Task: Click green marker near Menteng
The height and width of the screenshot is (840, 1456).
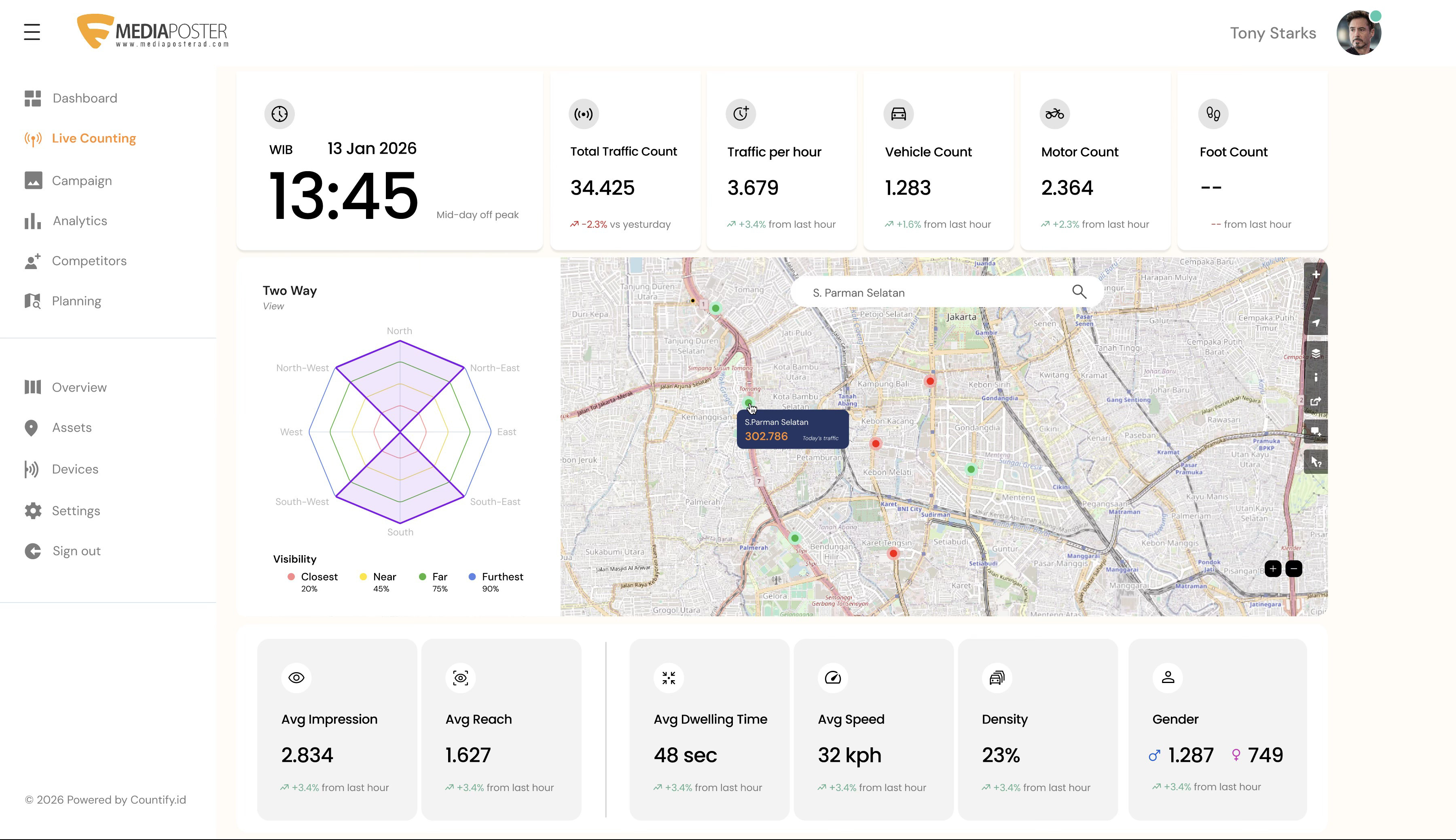Action: 971,469
